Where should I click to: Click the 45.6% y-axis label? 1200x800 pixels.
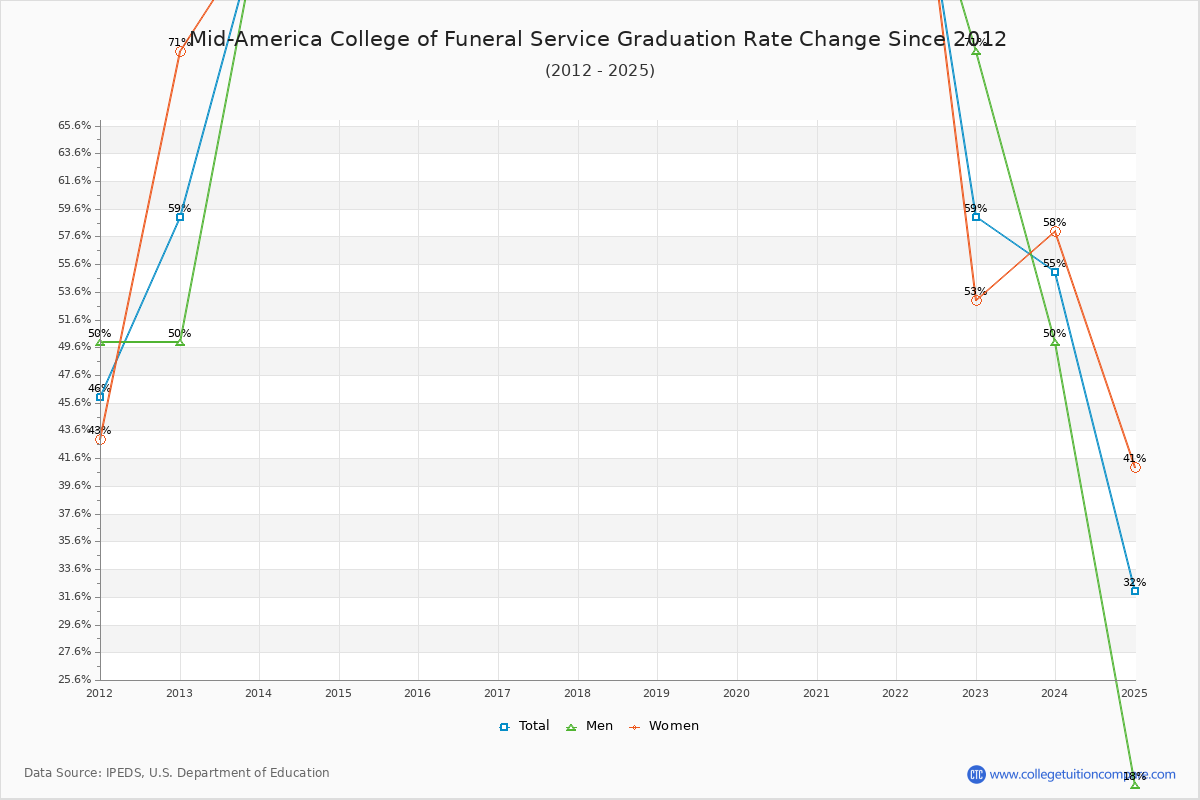click(75, 403)
